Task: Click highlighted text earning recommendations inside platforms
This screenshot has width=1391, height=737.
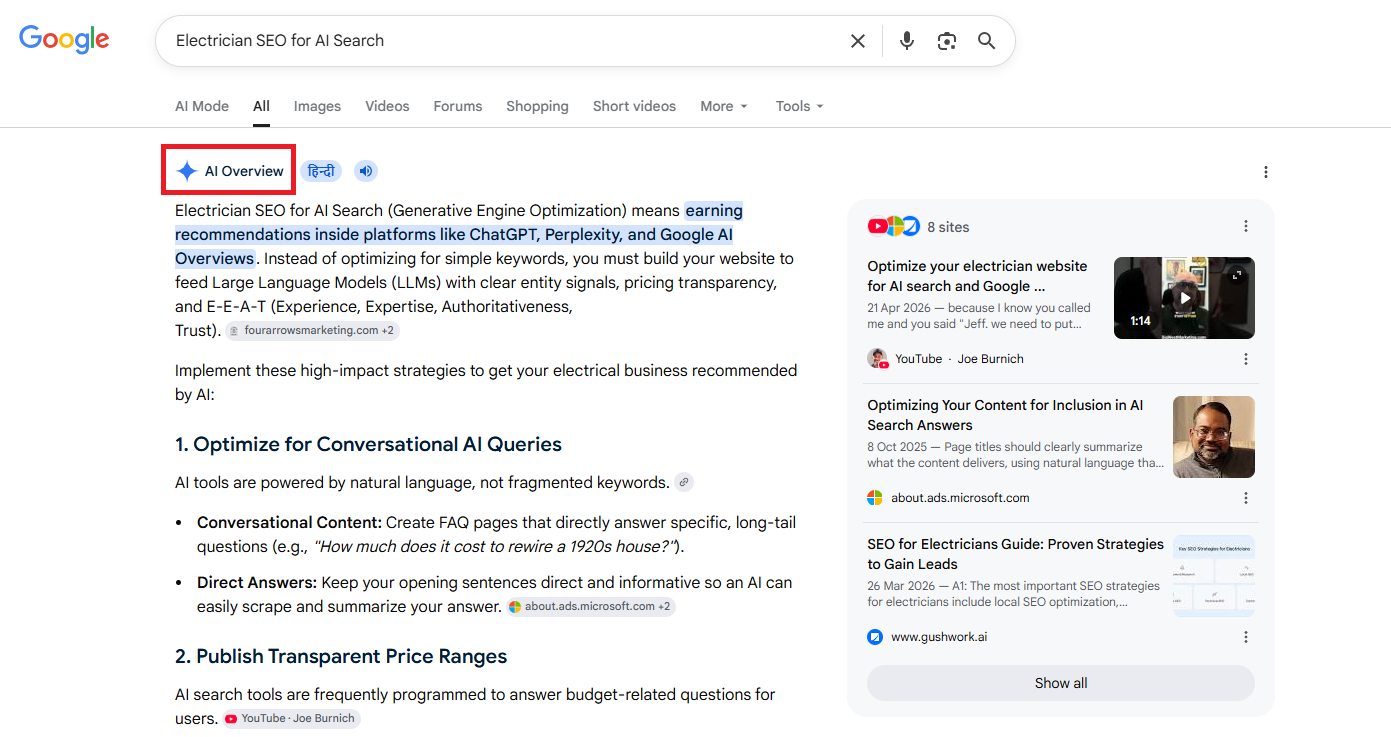Action: (x=459, y=234)
